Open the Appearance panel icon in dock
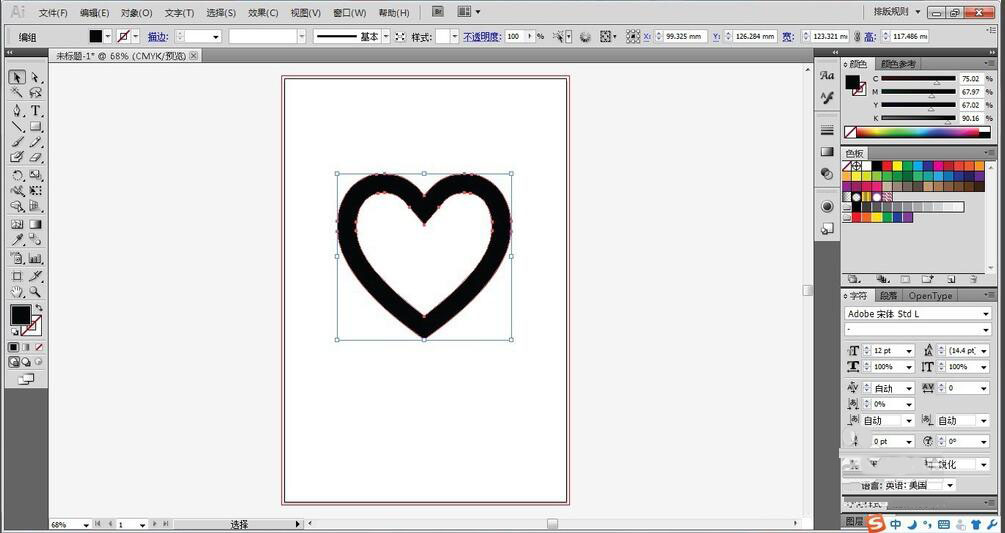The height and width of the screenshot is (533, 1005). [827, 206]
